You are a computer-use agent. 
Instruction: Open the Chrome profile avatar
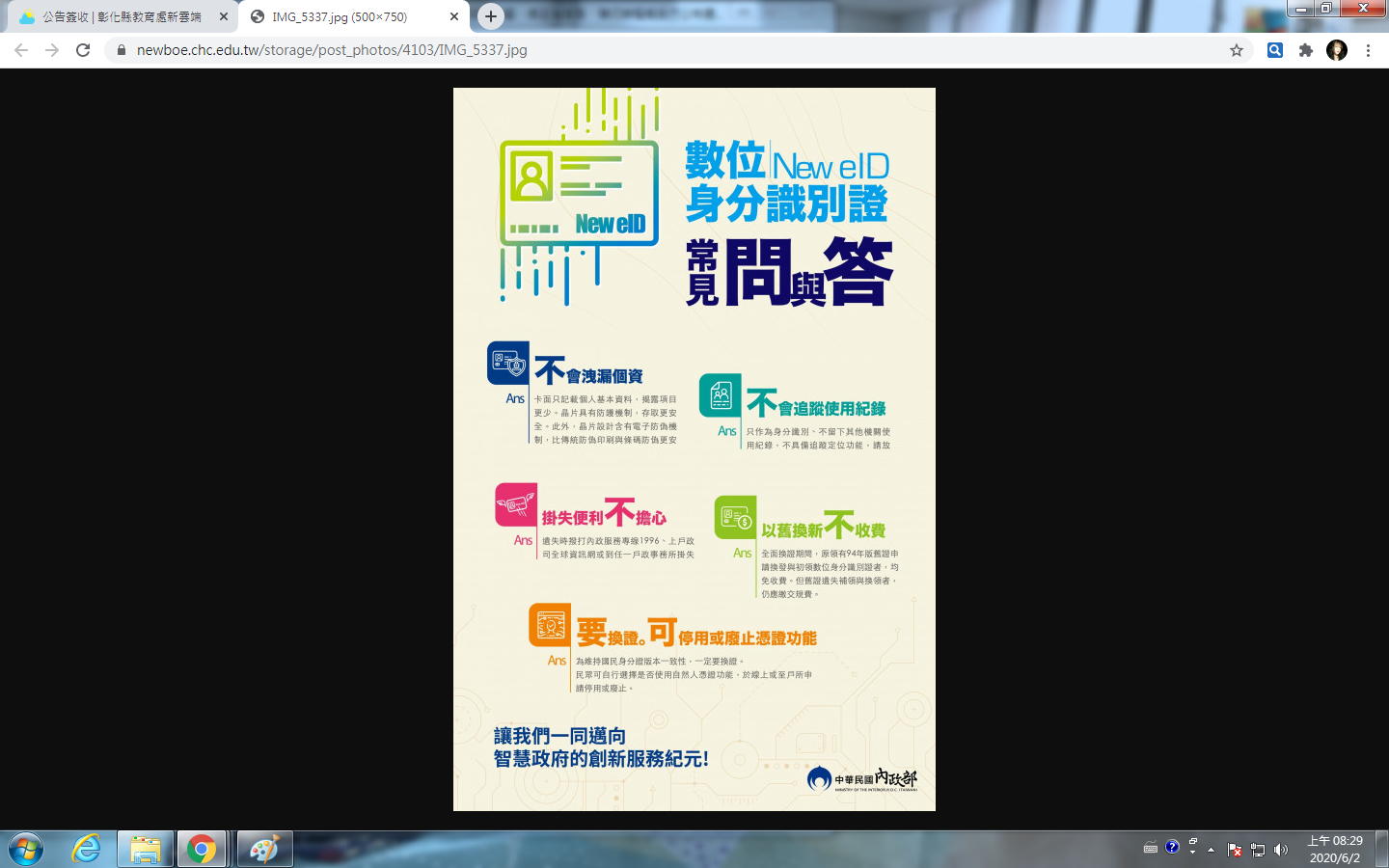tap(1337, 50)
